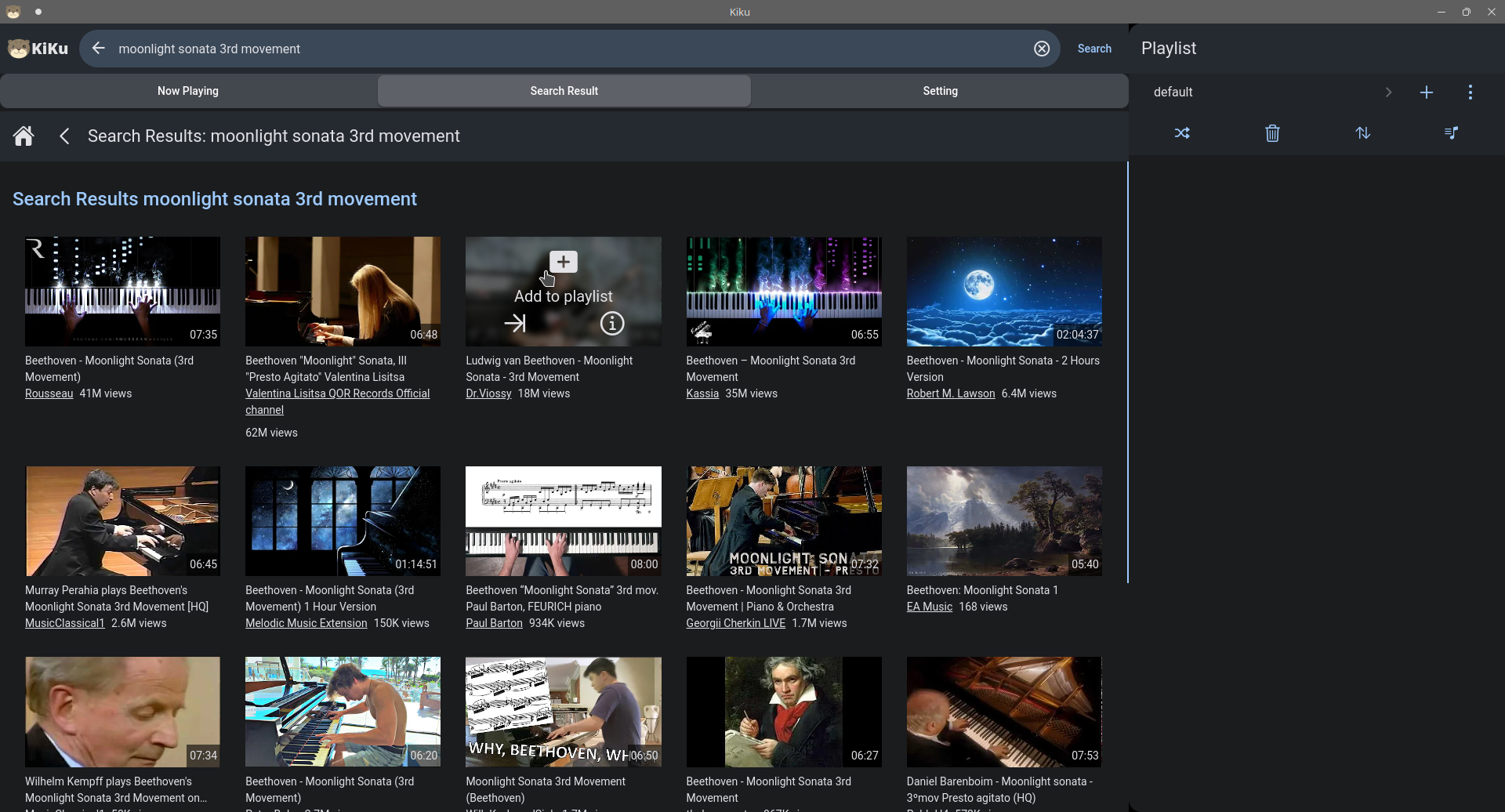The image size is (1505, 812).
Task: Open the Setting tab
Action: coord(940,91)
